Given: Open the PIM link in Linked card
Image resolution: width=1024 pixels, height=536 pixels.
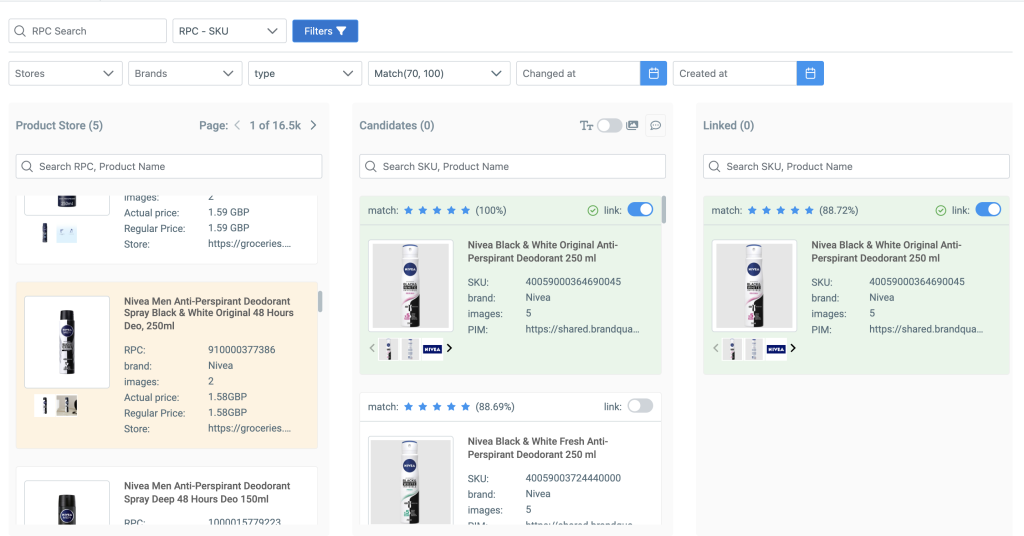Looking at the screenshot, I should (x=926, y=329).
